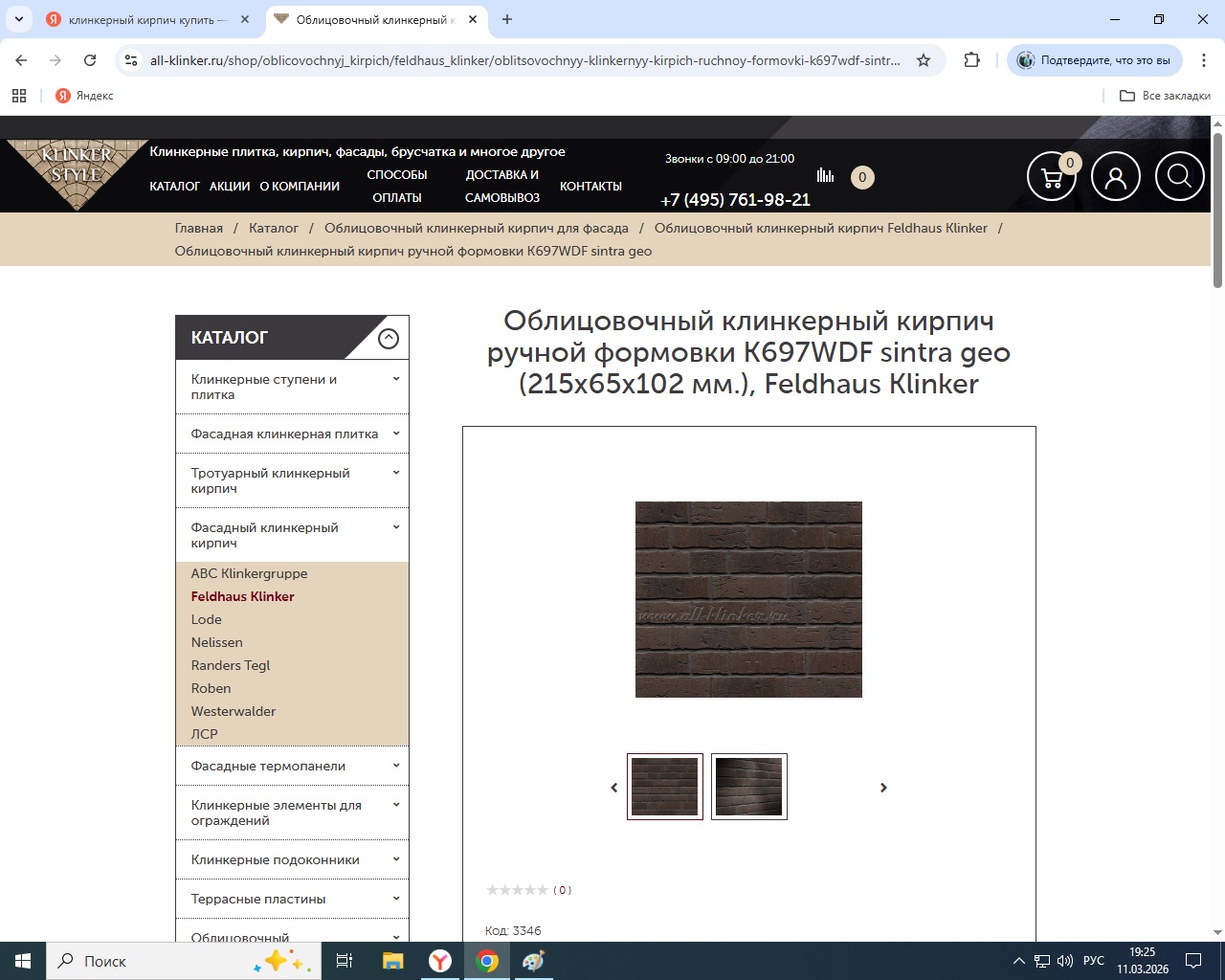The image size is (1225, 980).
Task: Collapse the КАТАЛОГ sidebar with circle arrow
Action: pos(389,338)
